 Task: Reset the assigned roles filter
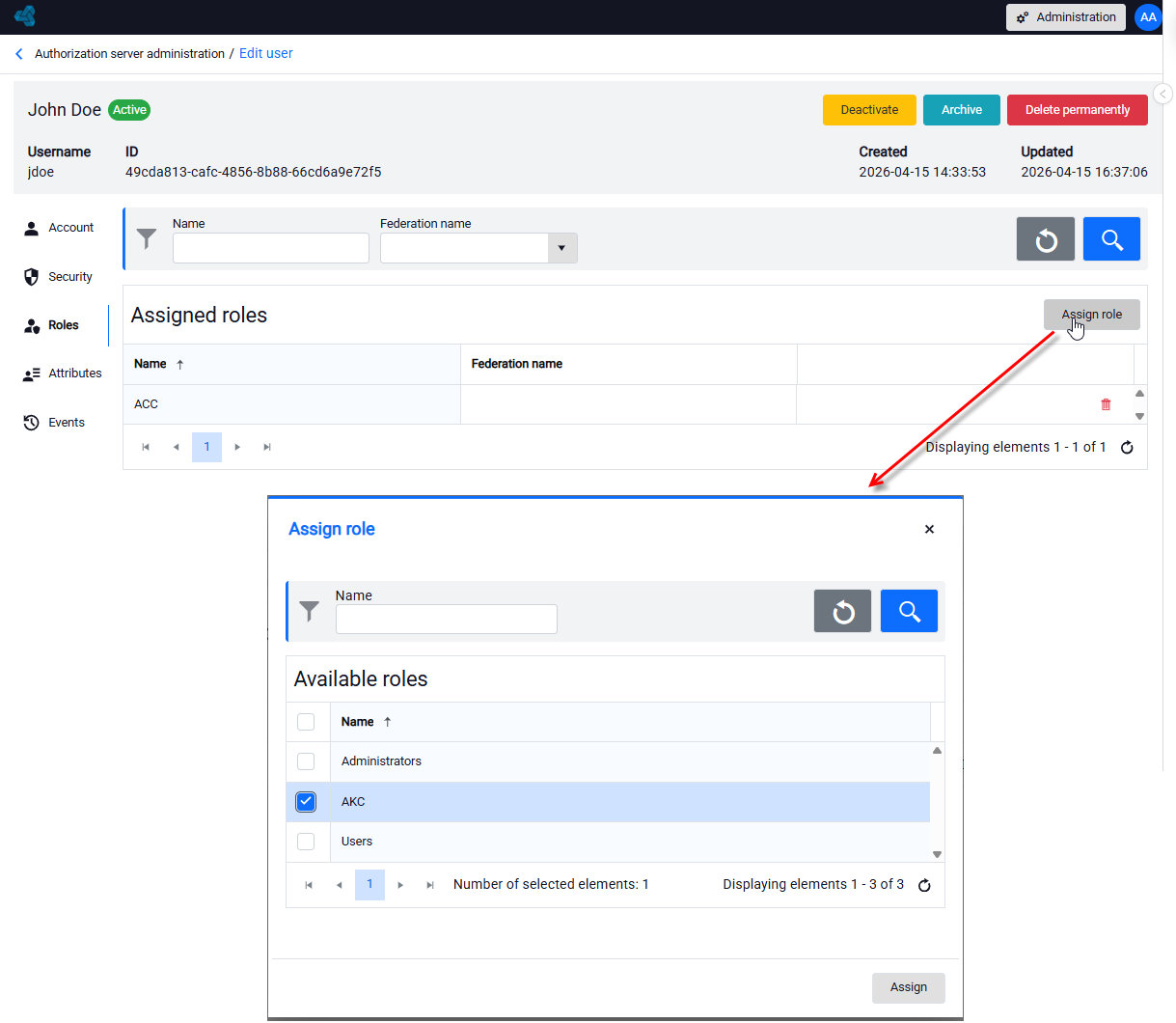1046,239
